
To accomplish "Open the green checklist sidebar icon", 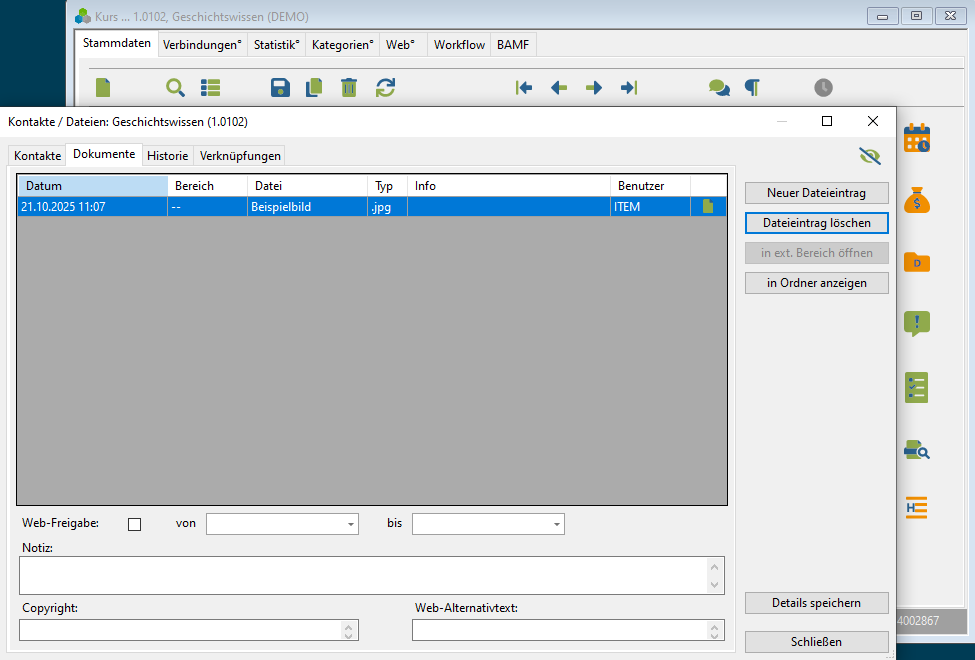I will click(x=917, y=388).
